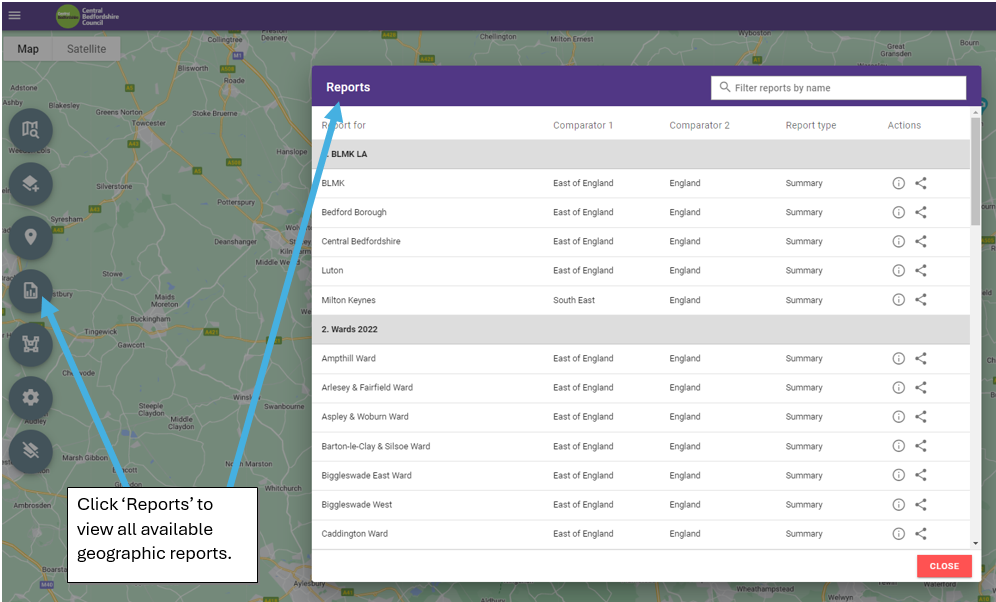Show info for Ampthill Ward report
Screen dimensions: 996x602
tap(898, 358)
